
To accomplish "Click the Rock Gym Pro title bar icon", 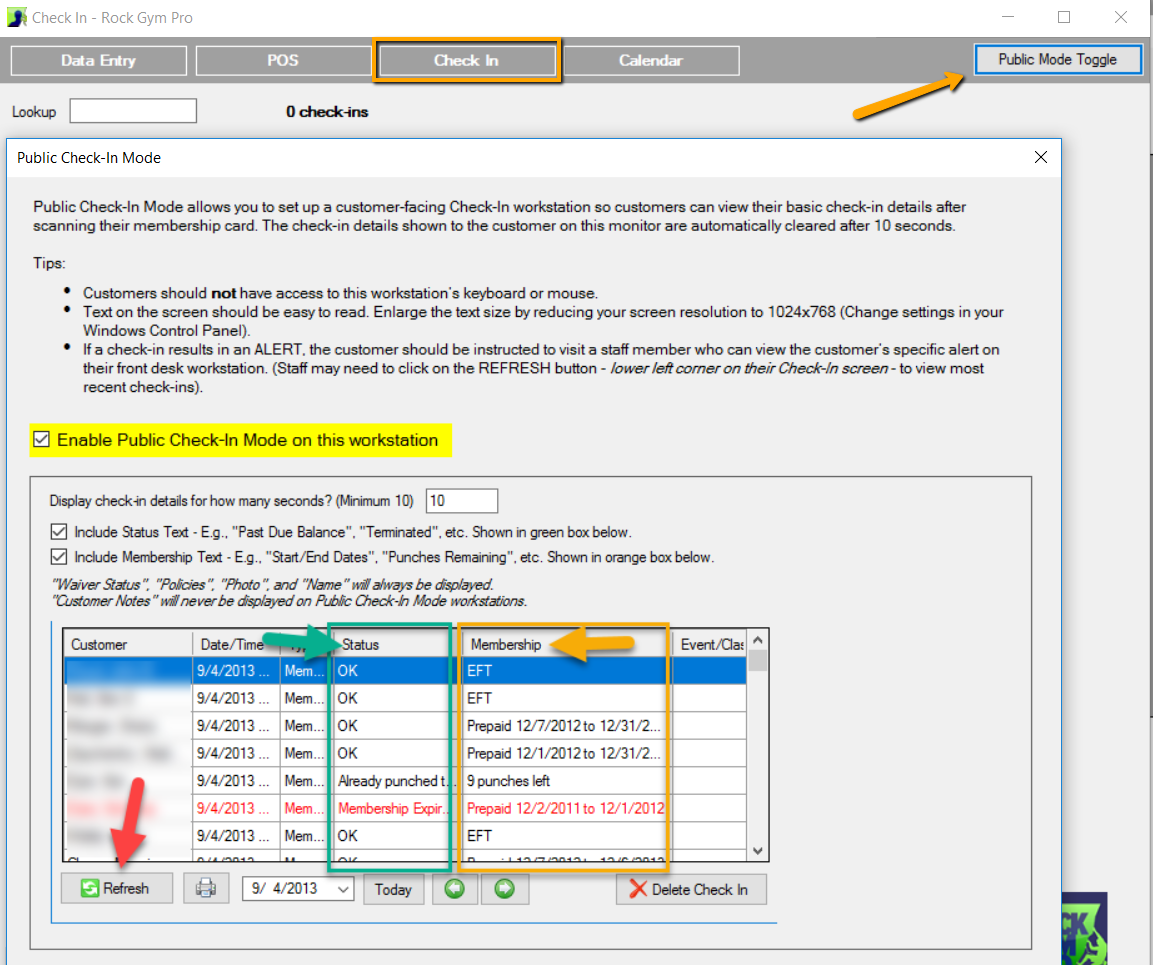I will pyautogui.click(x=16, y=17).
